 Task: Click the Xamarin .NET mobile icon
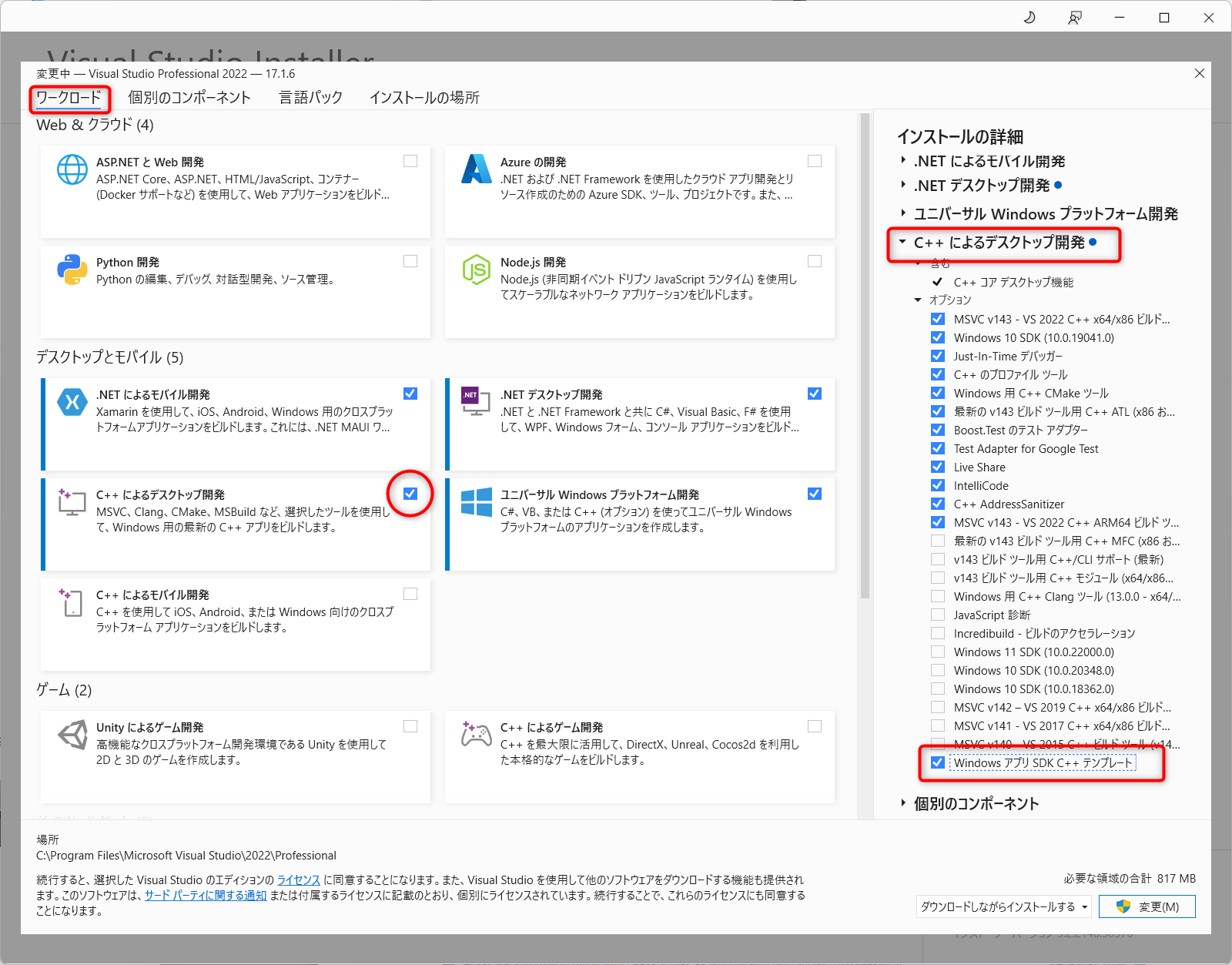[72, 402]
